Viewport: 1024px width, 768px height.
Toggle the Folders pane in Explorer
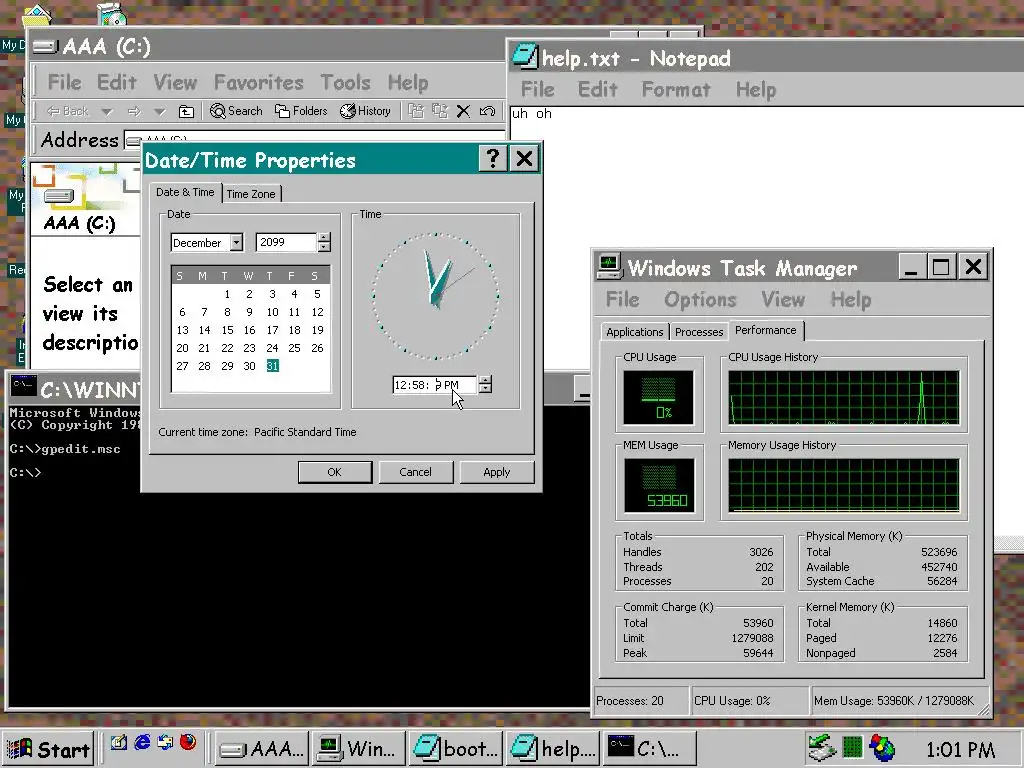(x=301, y=111)
